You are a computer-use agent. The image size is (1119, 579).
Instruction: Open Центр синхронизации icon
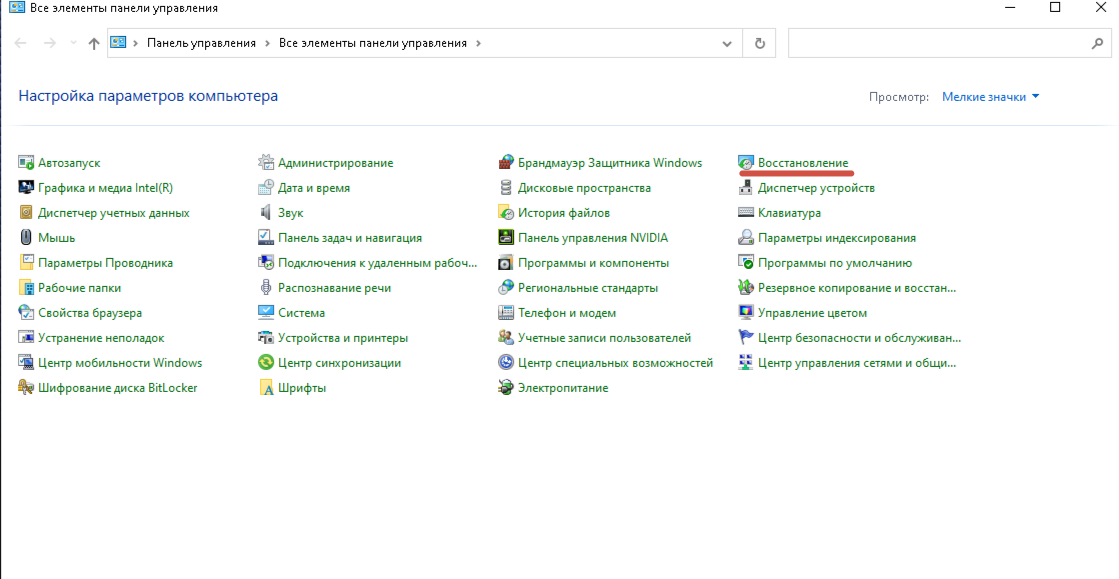pos(265,363)
